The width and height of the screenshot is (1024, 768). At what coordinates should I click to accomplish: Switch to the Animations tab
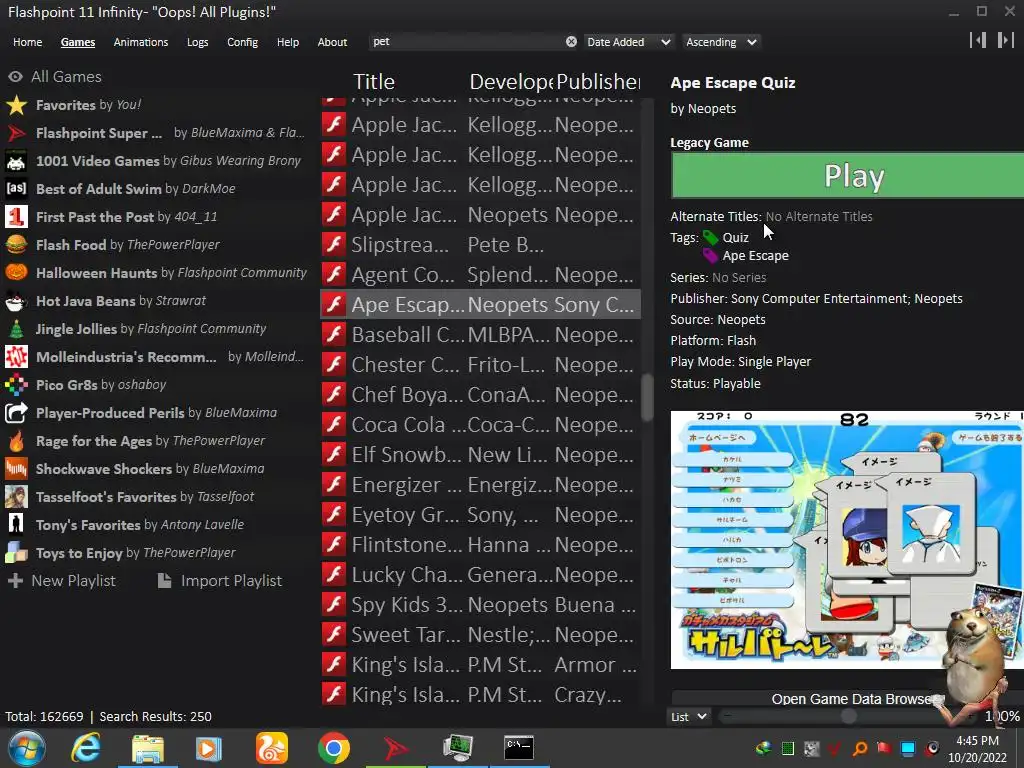pyautogui.click(x=140, y=42)
